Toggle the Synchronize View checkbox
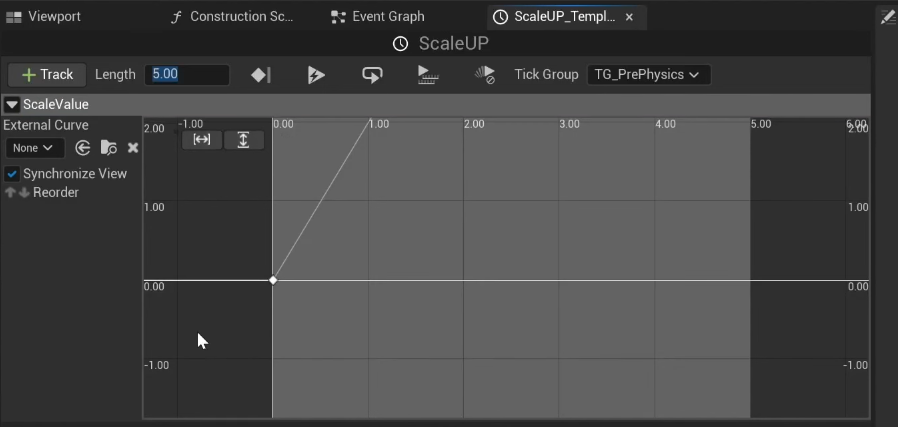The height and width of the screenshot is (427, 898). pyautogui.click(x=12, y=174)
